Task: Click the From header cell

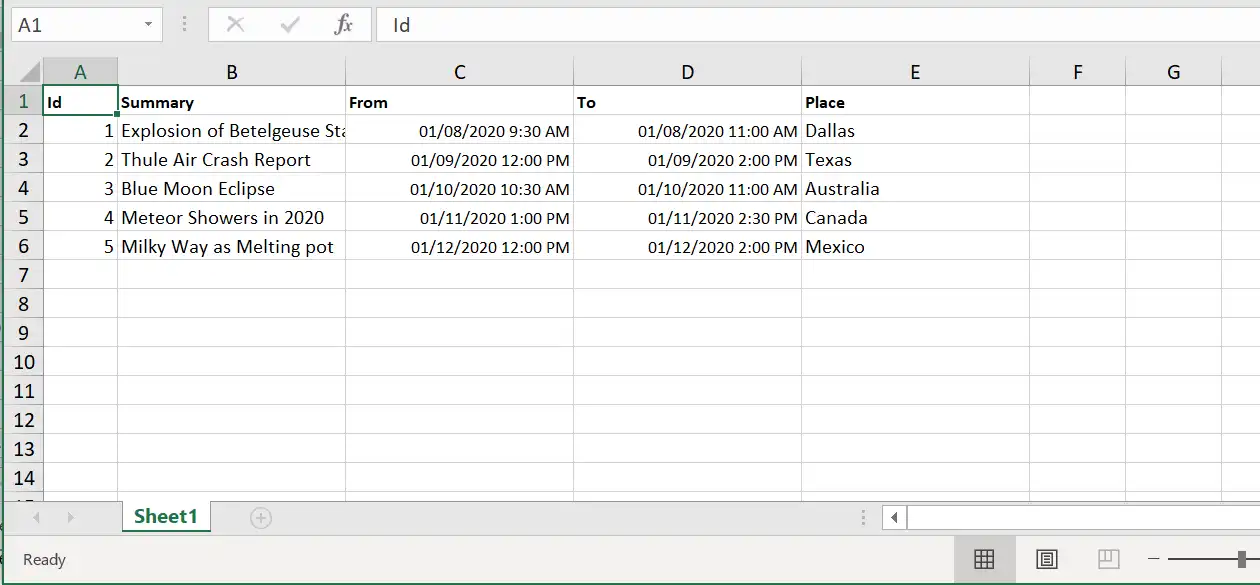Action: (x=460, y=101)
